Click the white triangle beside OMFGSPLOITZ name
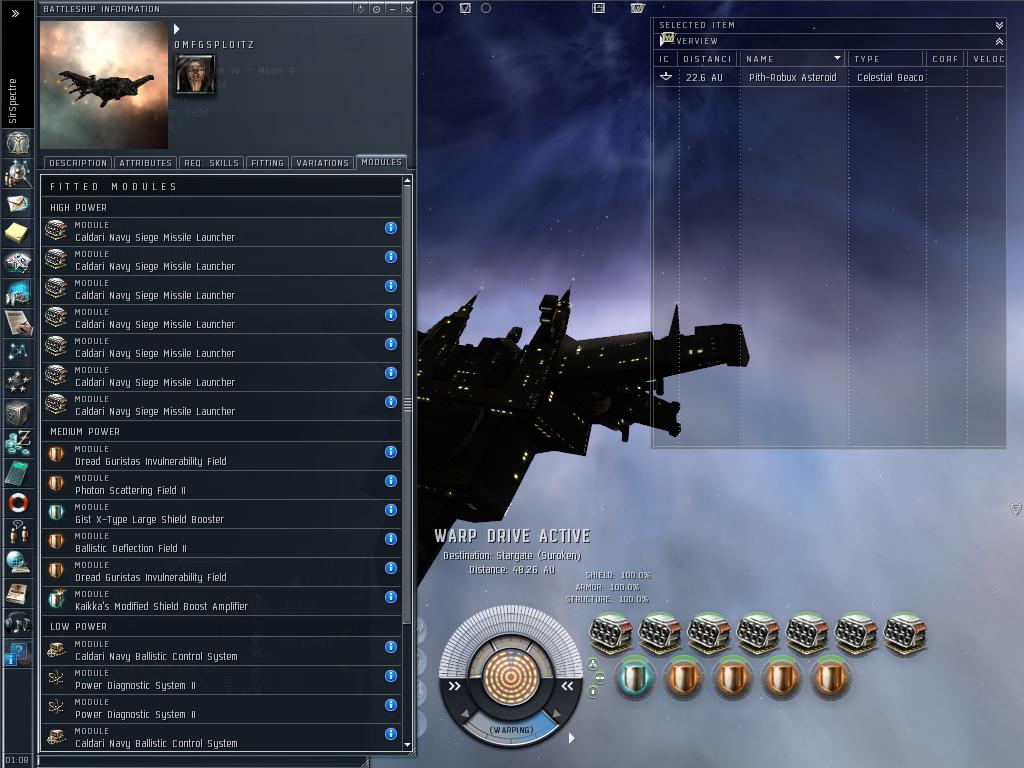The width and height of the screenshot is (1024, 768). pos(176,29)
